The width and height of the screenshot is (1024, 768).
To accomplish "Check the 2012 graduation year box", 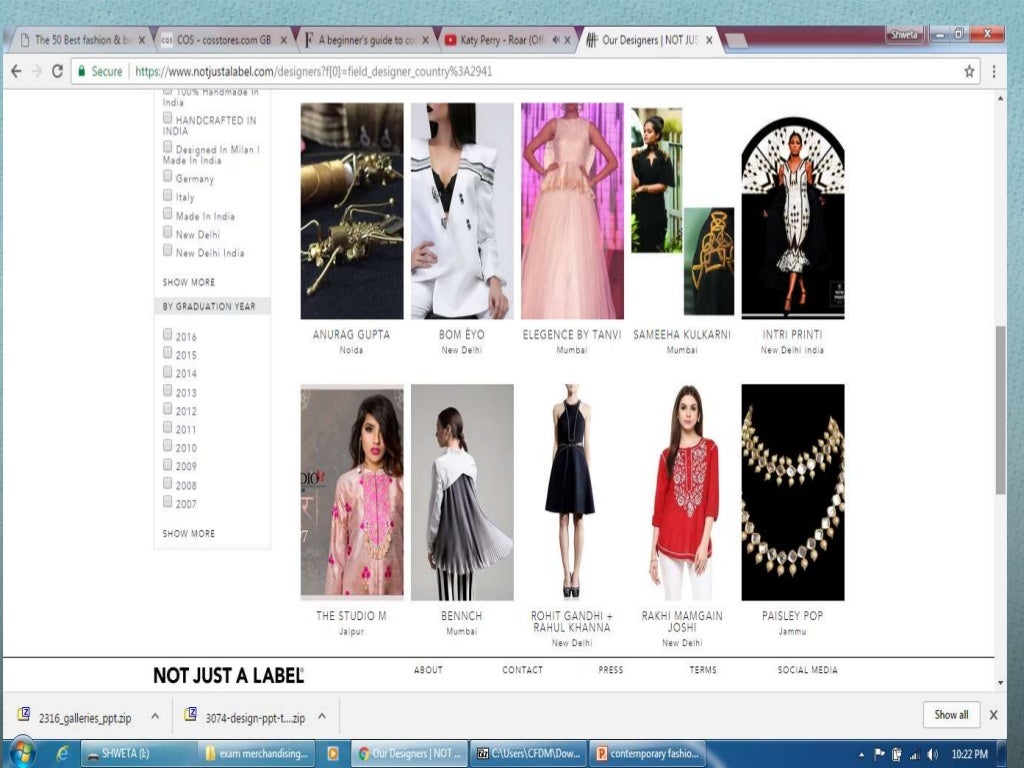I will [168, 409].
